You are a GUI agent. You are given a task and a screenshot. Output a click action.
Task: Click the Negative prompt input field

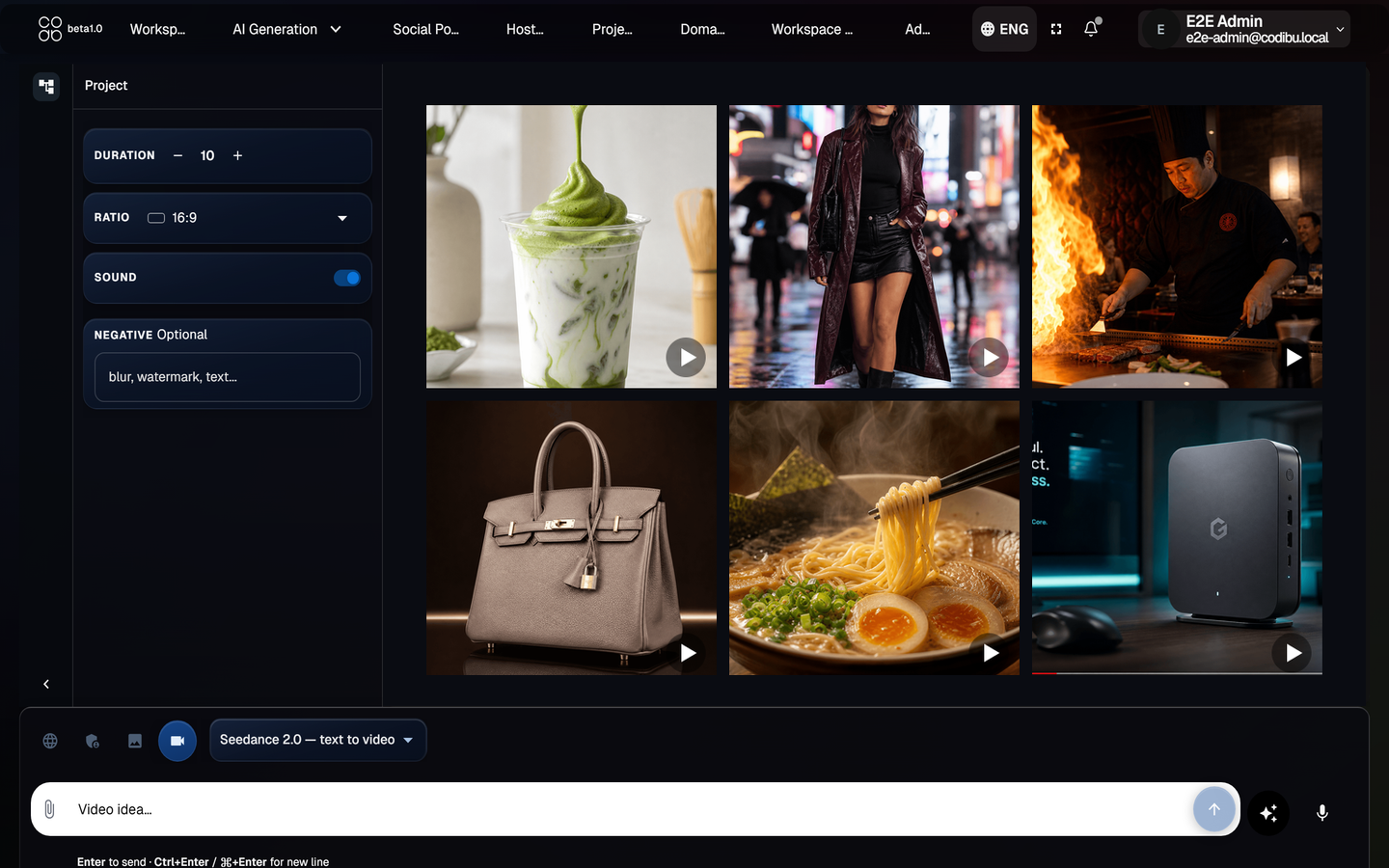[x=228, y=377]
